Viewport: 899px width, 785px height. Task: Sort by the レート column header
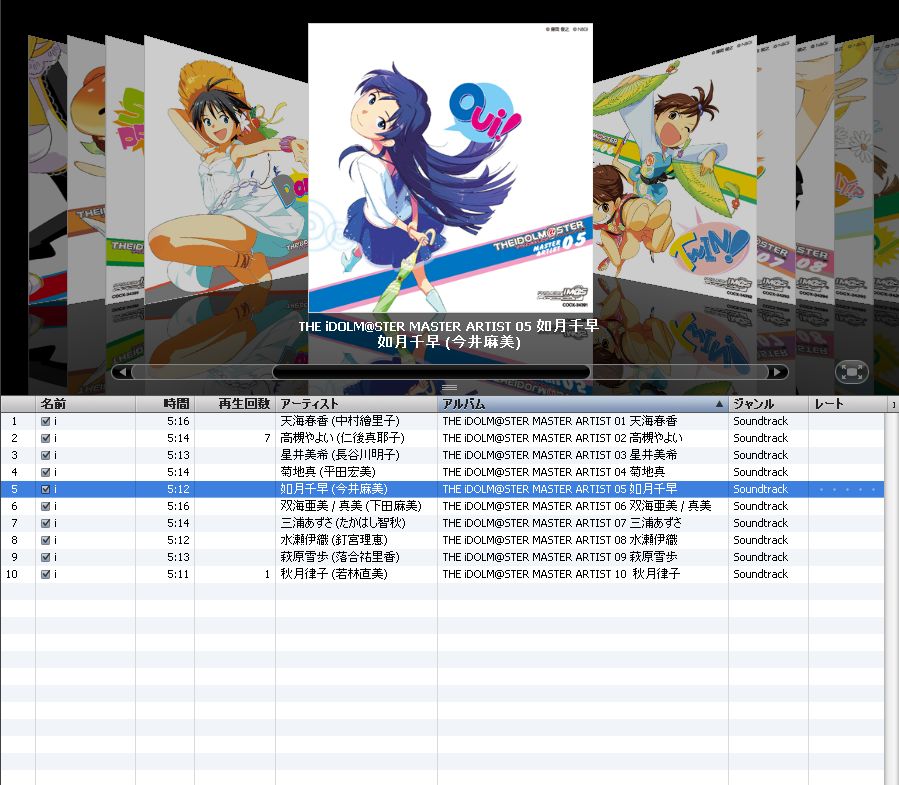click(849, 404)
